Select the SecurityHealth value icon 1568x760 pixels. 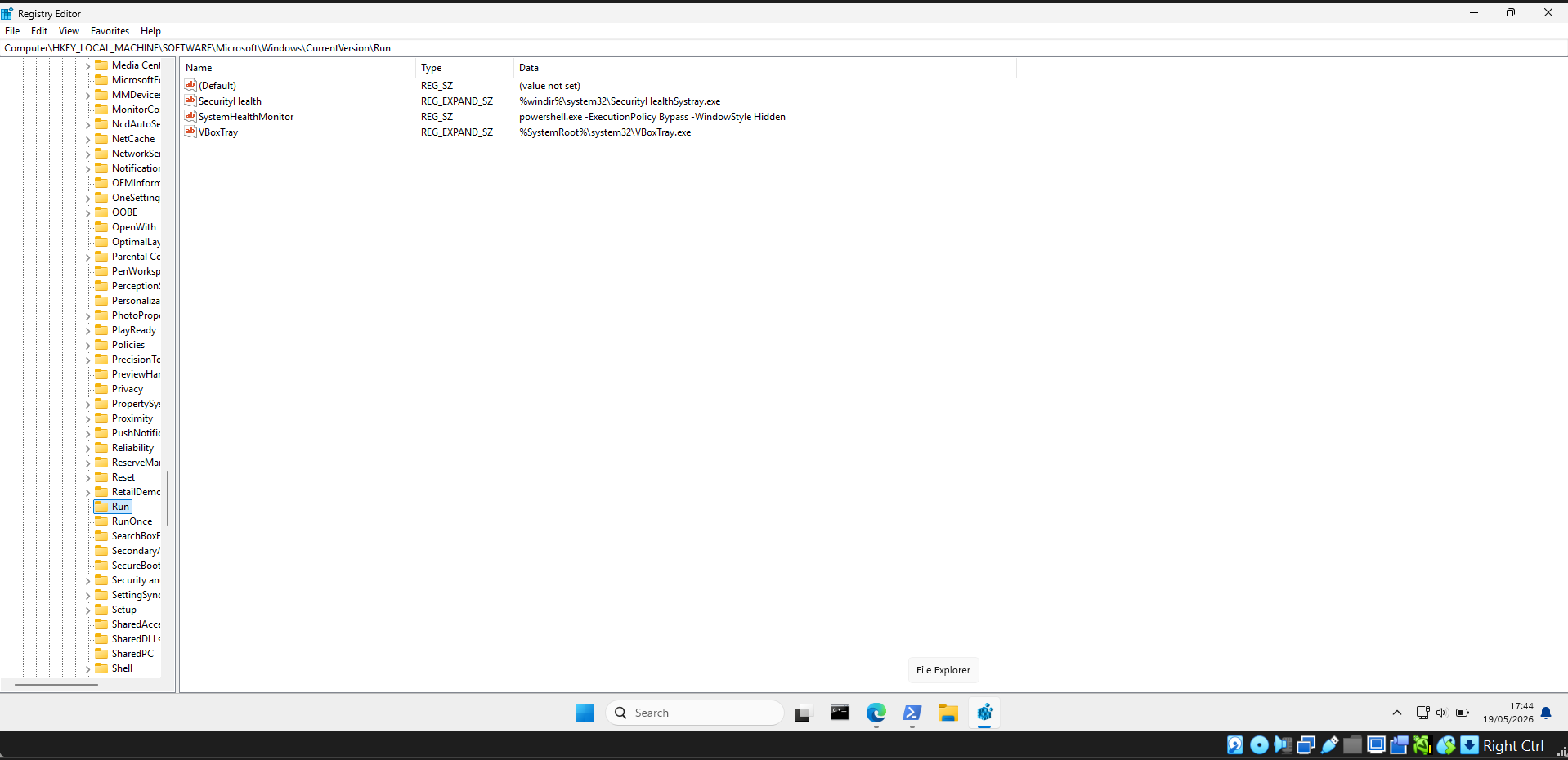(x=190, y=101)
